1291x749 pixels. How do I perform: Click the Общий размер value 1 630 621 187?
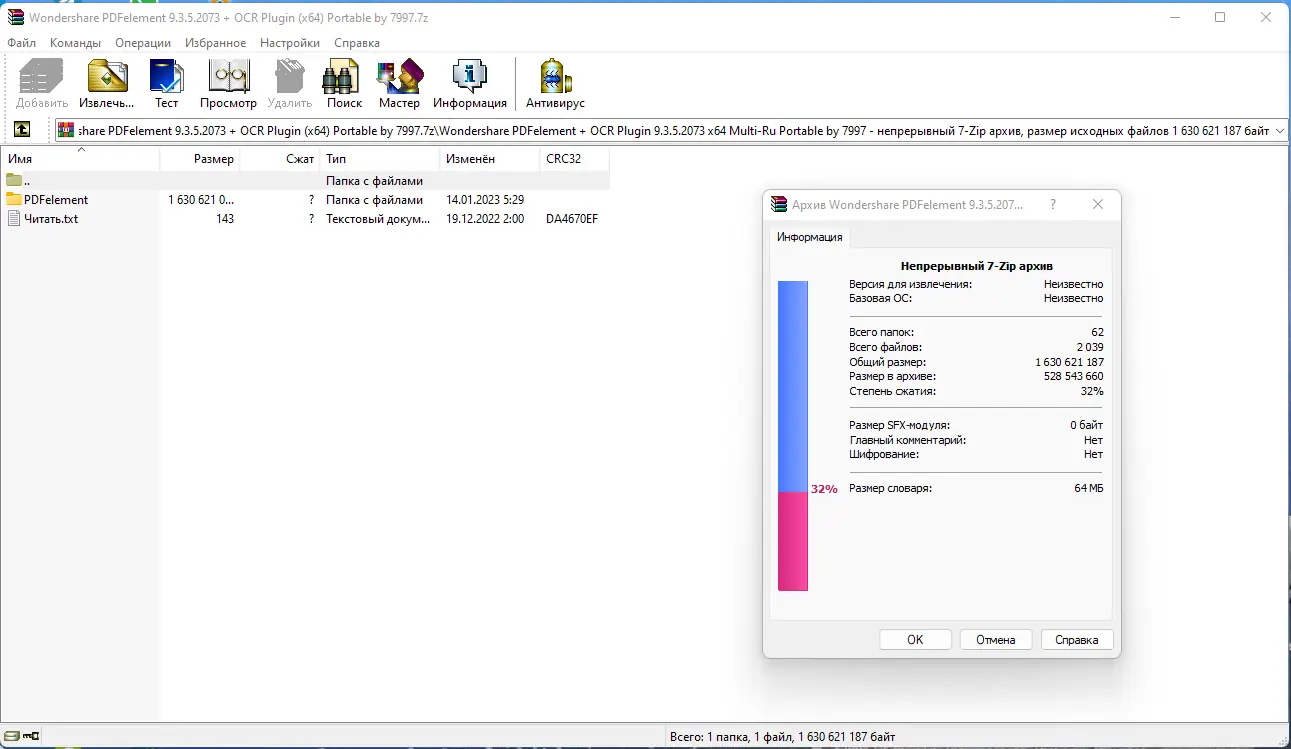click(x=1069, y=362)
